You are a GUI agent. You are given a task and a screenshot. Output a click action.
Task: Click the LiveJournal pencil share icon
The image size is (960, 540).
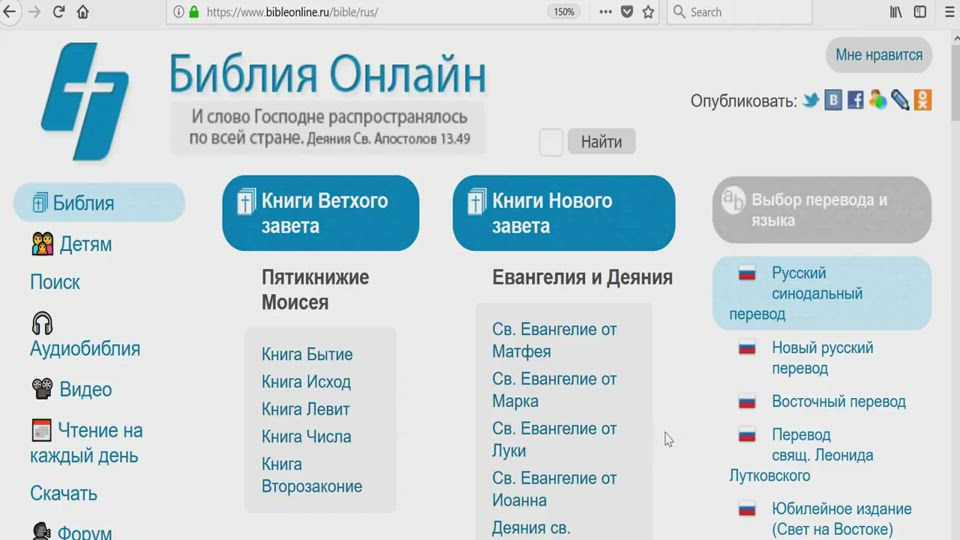click(x=900, y=100)
